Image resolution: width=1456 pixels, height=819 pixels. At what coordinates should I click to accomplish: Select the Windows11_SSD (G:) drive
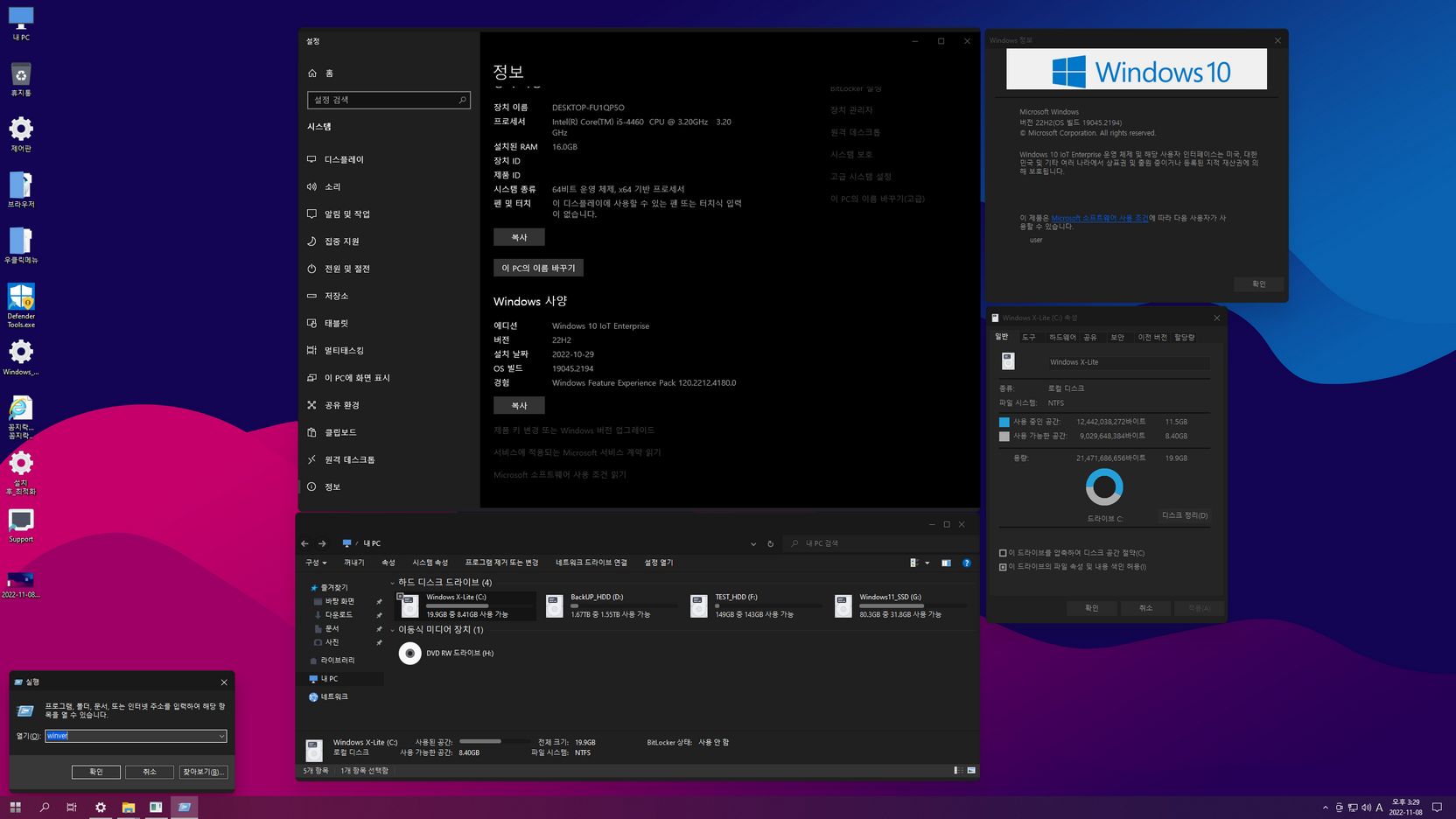(x=900, y=605)
